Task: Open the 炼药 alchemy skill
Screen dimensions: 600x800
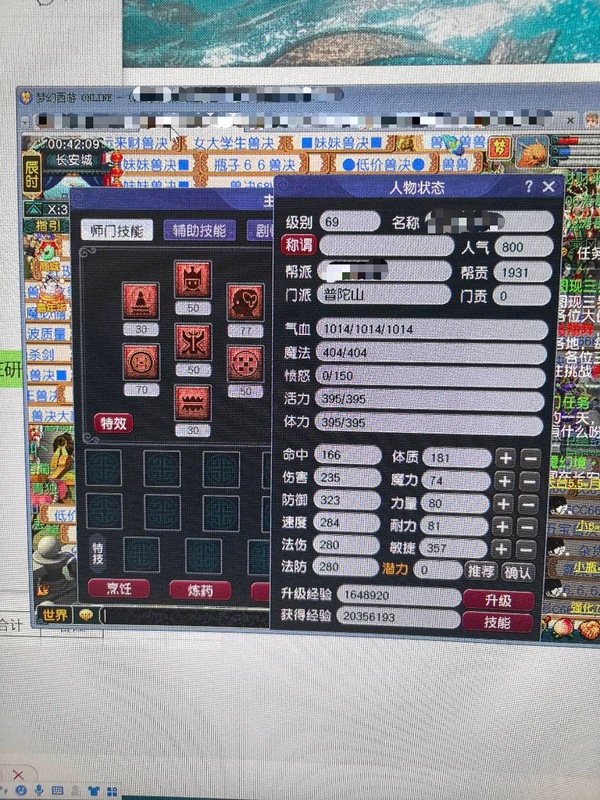Action: click(200, 590)
